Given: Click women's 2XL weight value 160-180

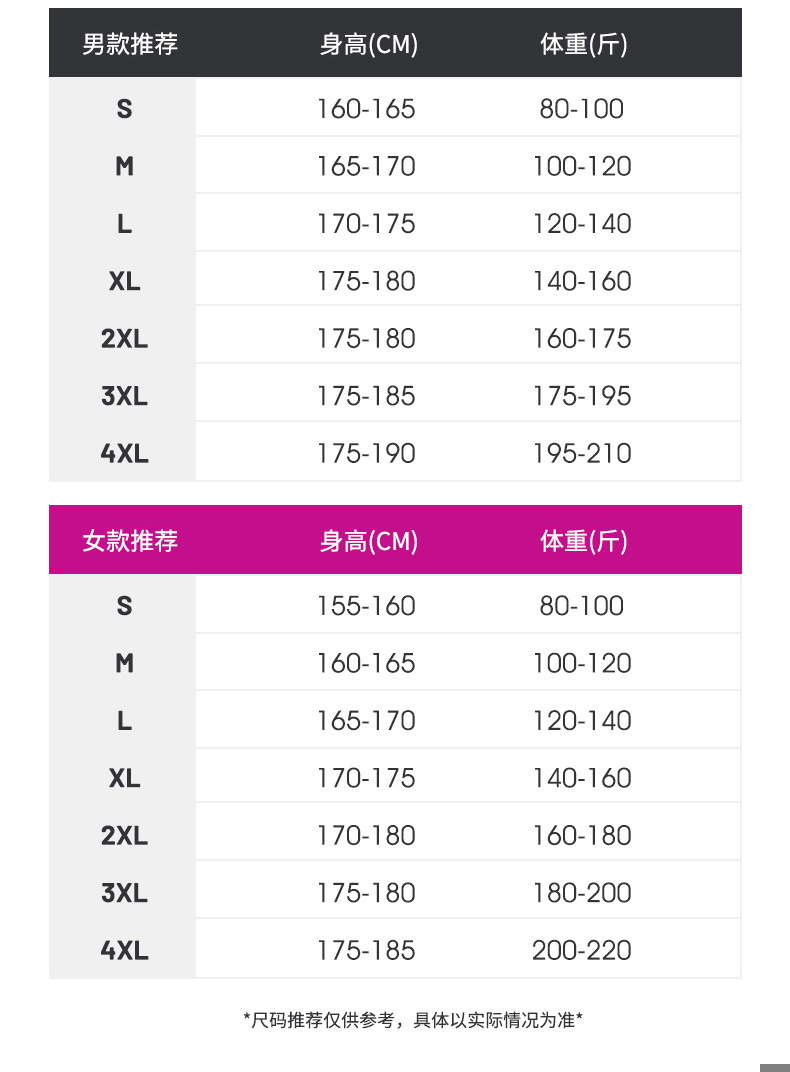Looking at the screenshot, I should coord(582,835).
